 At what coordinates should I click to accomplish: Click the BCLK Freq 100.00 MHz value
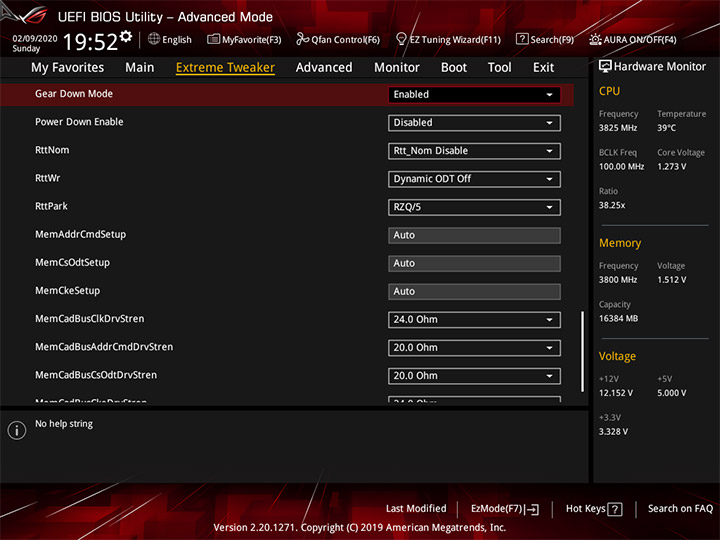tap(621, 167)
